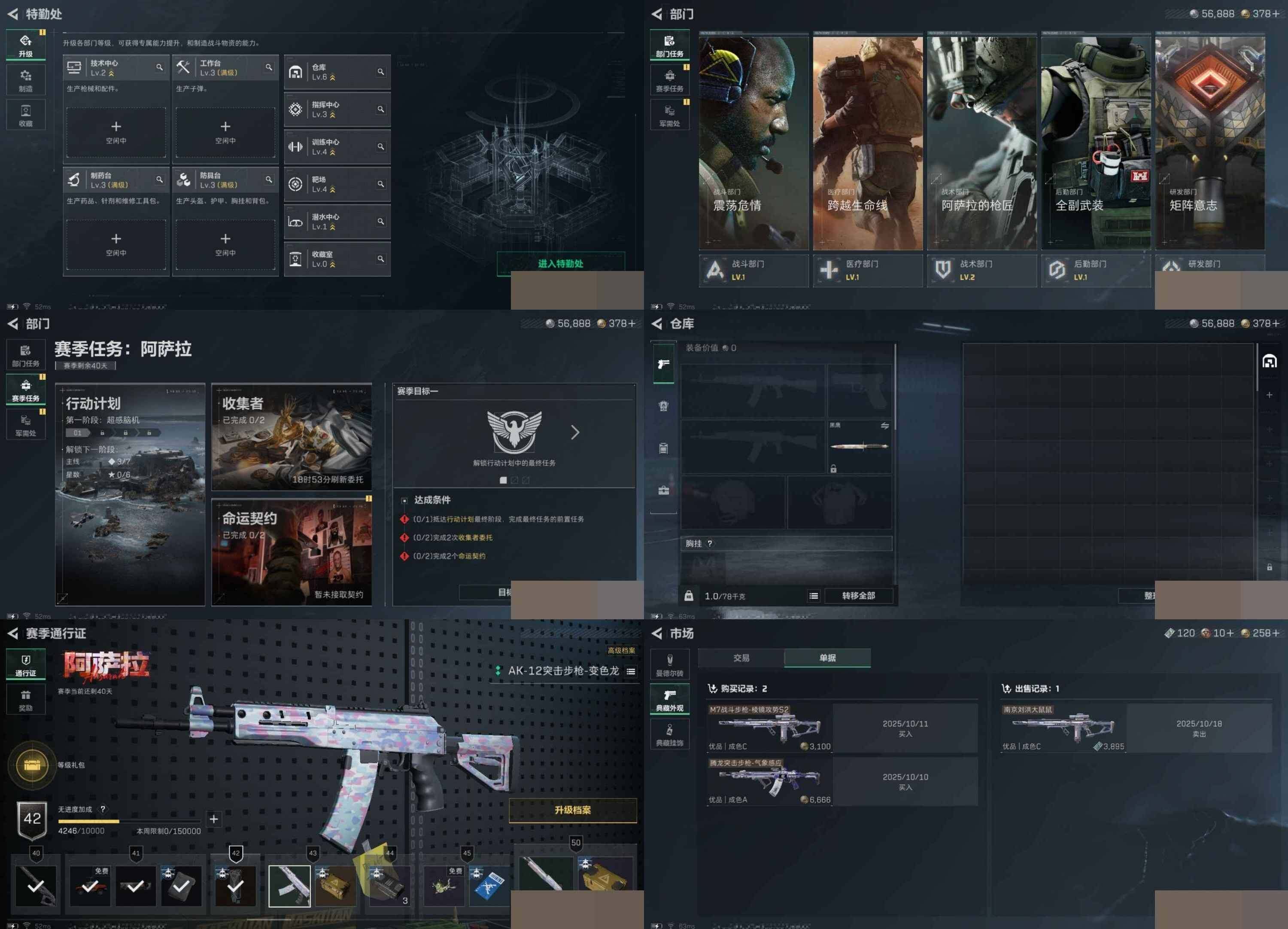Select the second 赛季目标 page dot
The width and height of the screenshot is (1288, 929).
click(x=514, y=480)
